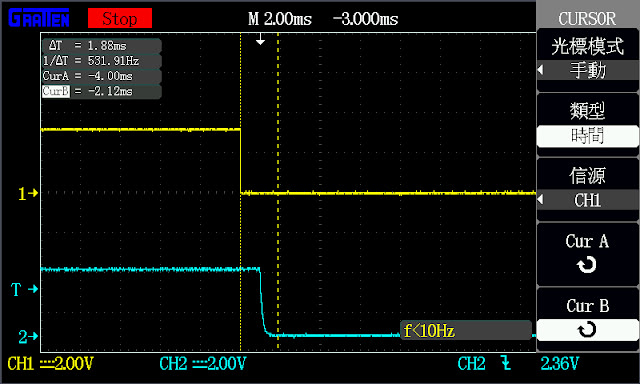
Task: Click the Cur A menu label
Action: (587, 241)
